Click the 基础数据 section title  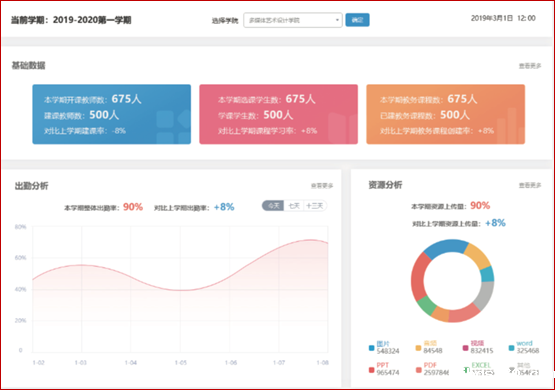pos(28,65)
